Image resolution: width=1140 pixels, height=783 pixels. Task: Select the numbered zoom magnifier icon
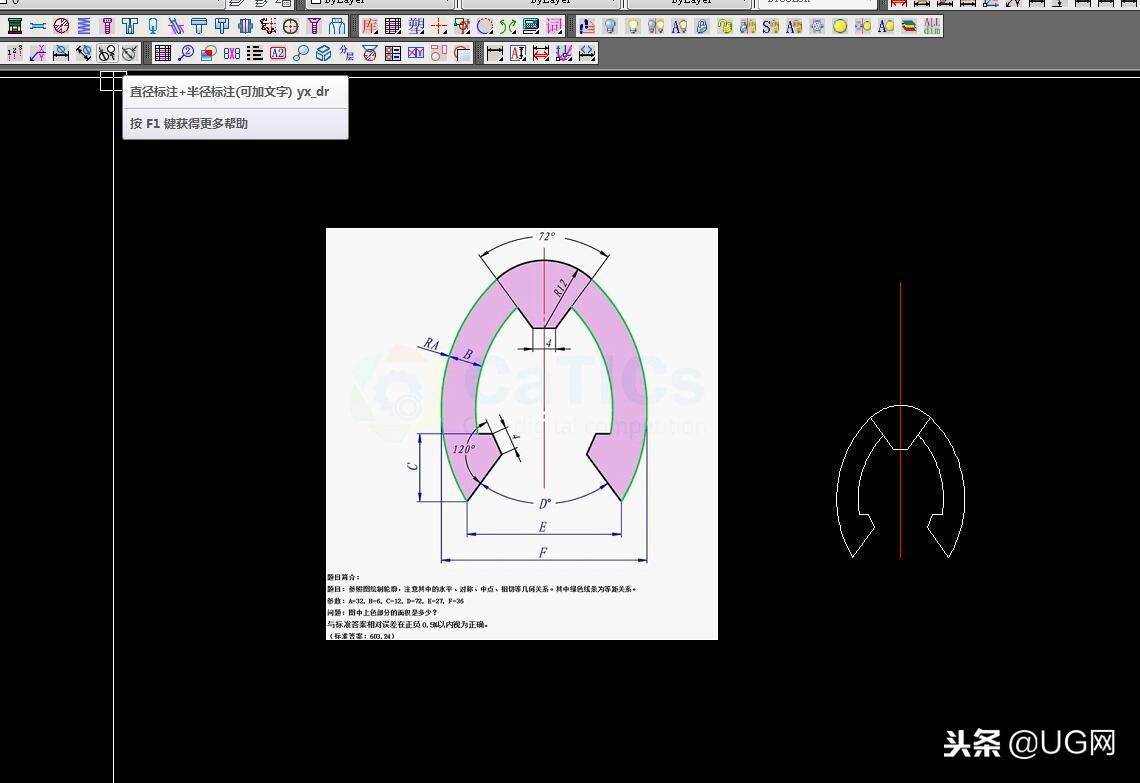185,53
